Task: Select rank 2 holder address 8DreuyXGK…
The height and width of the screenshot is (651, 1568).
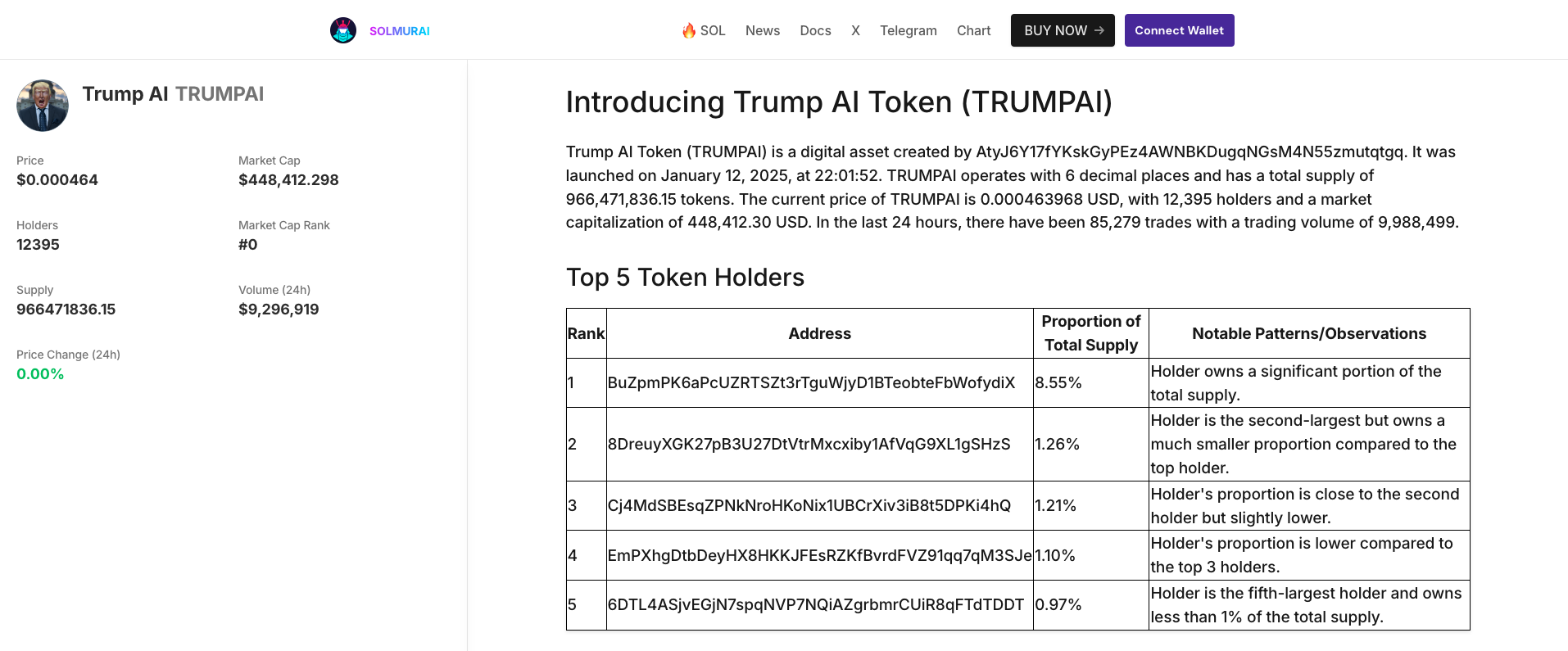Action: (809, 444)
